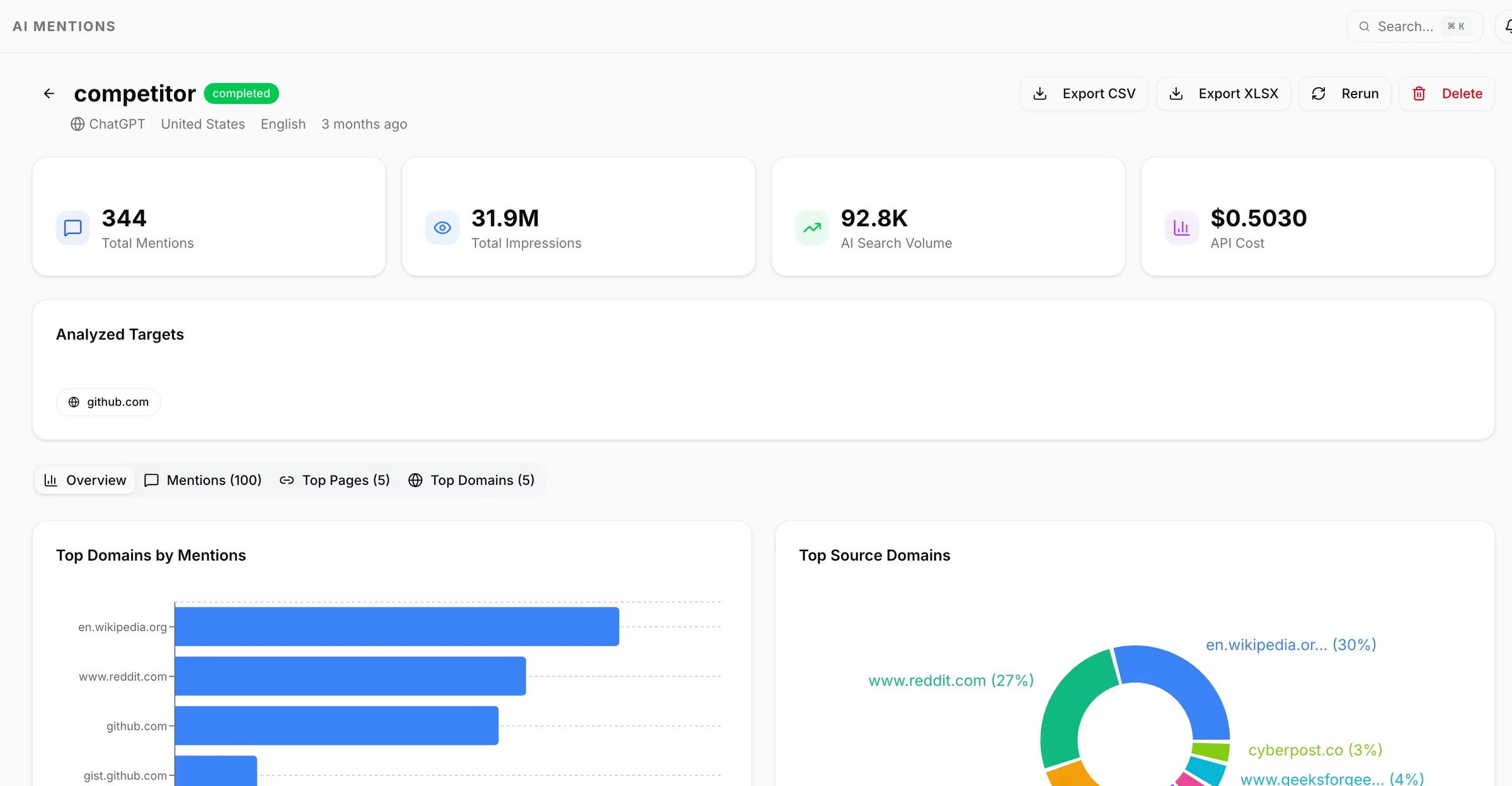Click the 31.9M Total Impressions value
Image resolution: width=1512 pixels, height=786 pixels.
point(505,219)
